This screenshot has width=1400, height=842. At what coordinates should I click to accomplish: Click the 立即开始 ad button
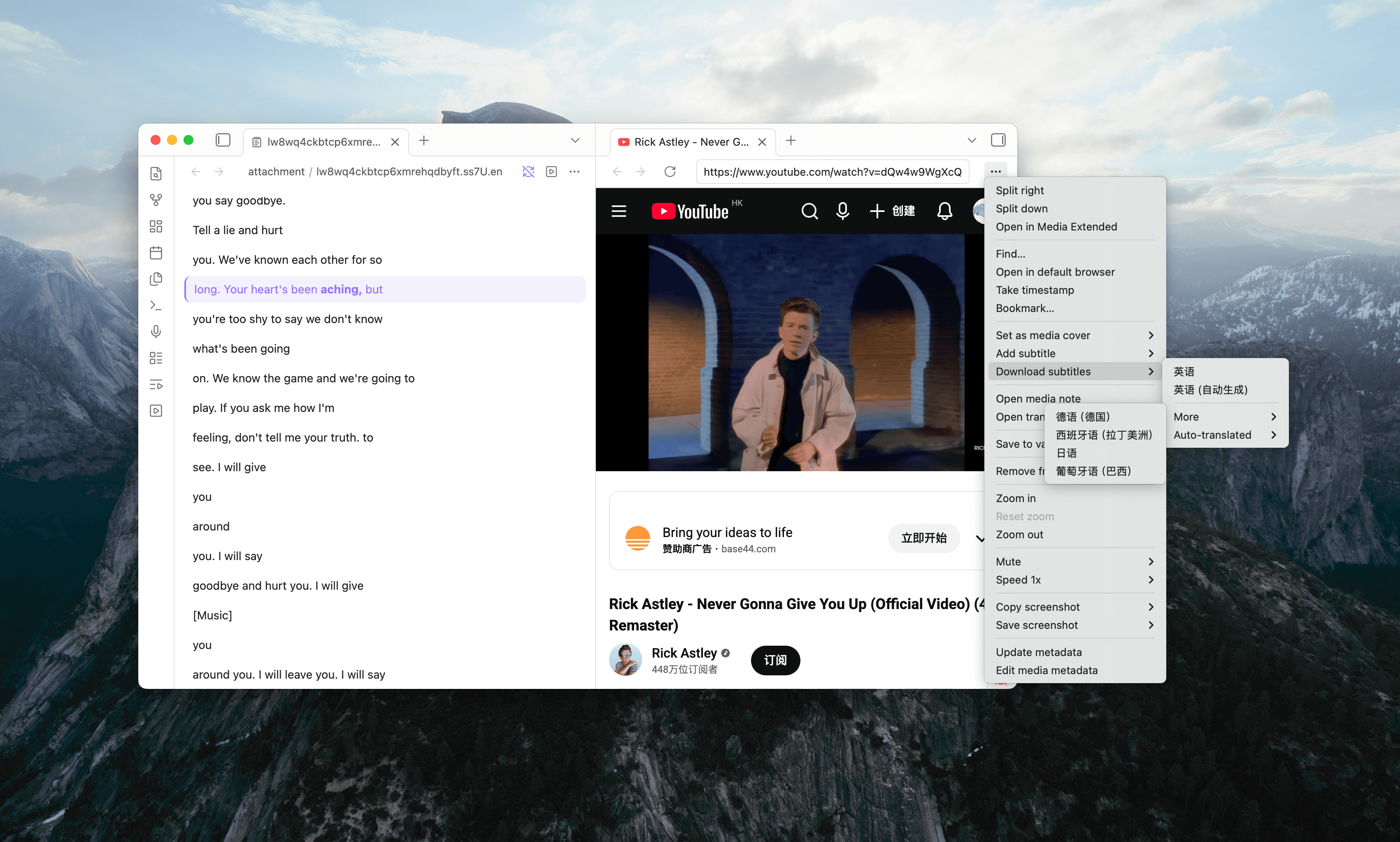[923, 538]
